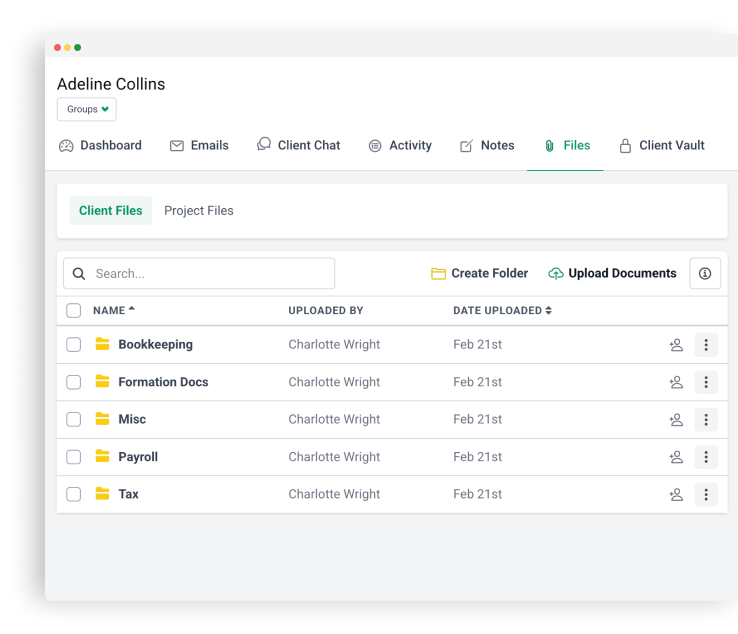Image resolution: width=738 pixels, height=634 pixels.
Task: Click the Upload Documents button
Action: pyautogui.click(x=612, y=273)
